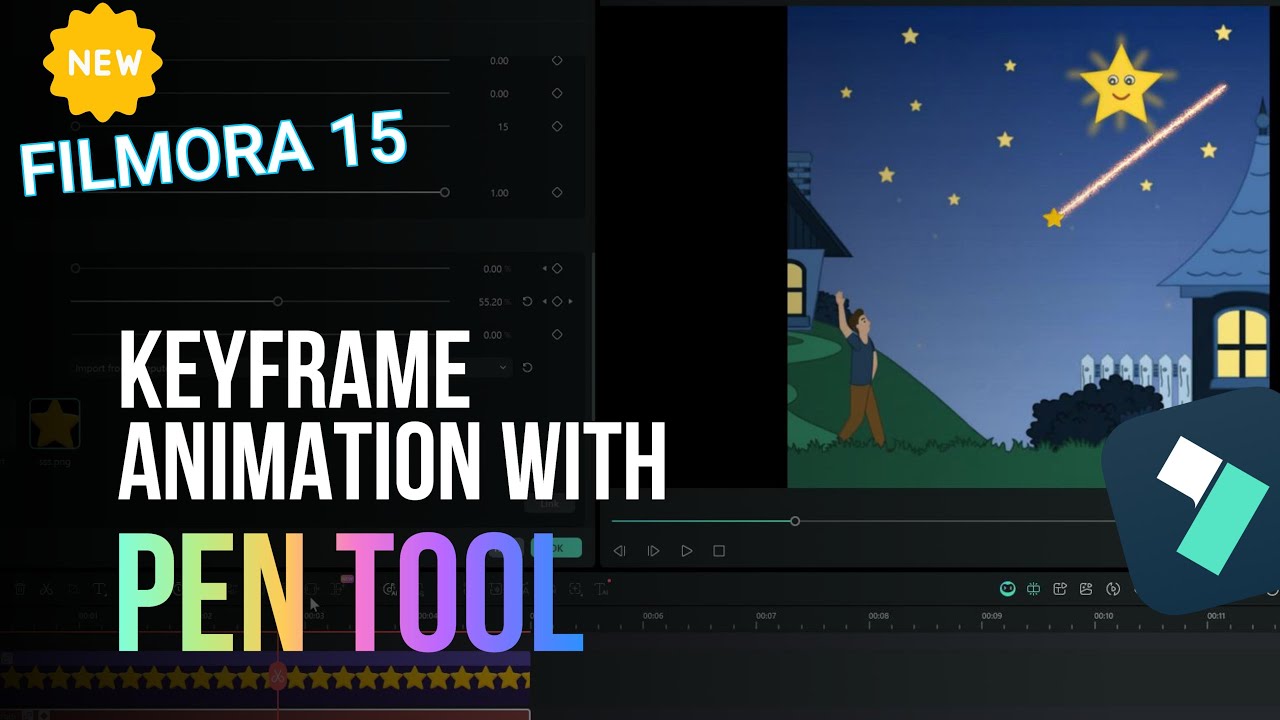Screen dimensions: 1280x720
Task: Click the reset icon next to the Import dropdown
Action: (x=527, y=368)
